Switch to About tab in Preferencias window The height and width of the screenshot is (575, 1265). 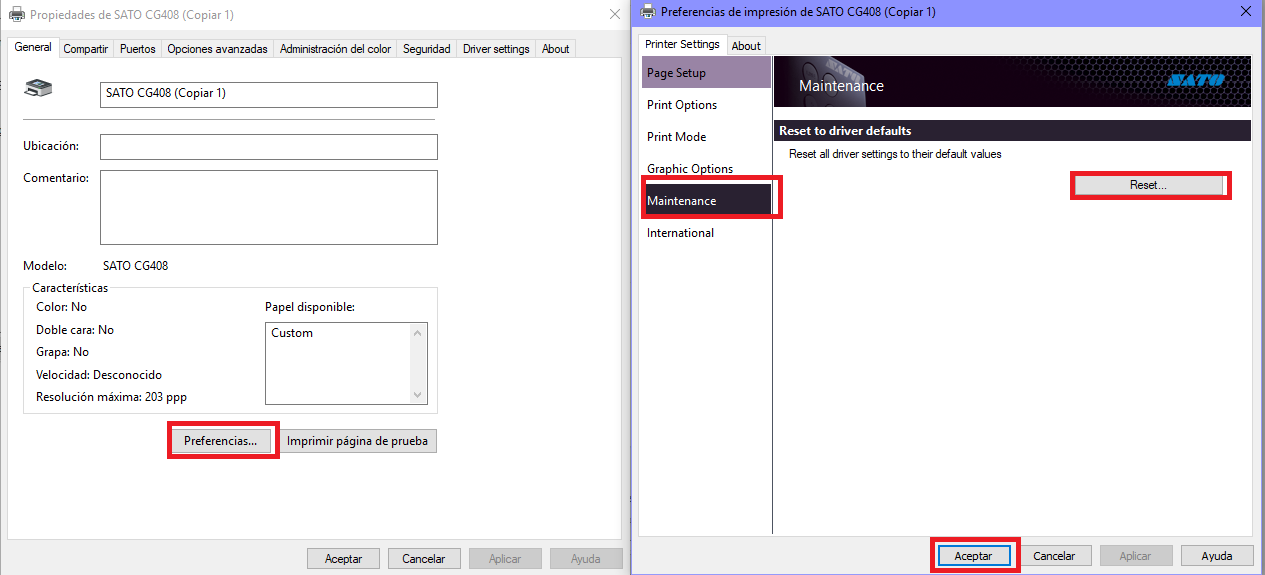[x=746, y=46]
